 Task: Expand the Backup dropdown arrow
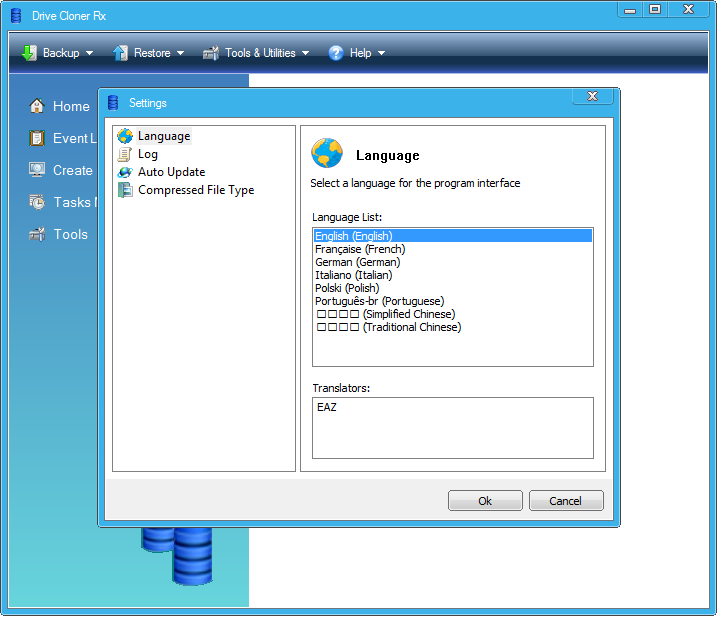(89, 54)
